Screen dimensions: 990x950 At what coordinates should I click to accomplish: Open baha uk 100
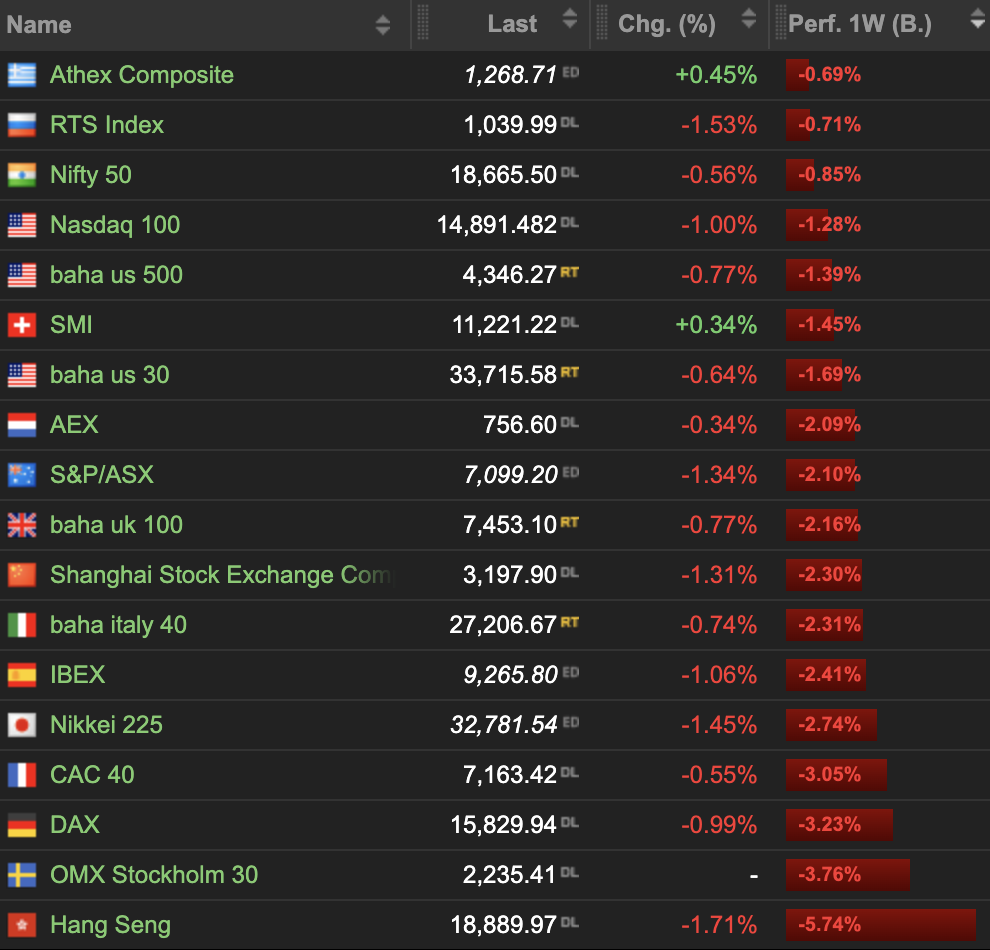click(x=117, y=525)
